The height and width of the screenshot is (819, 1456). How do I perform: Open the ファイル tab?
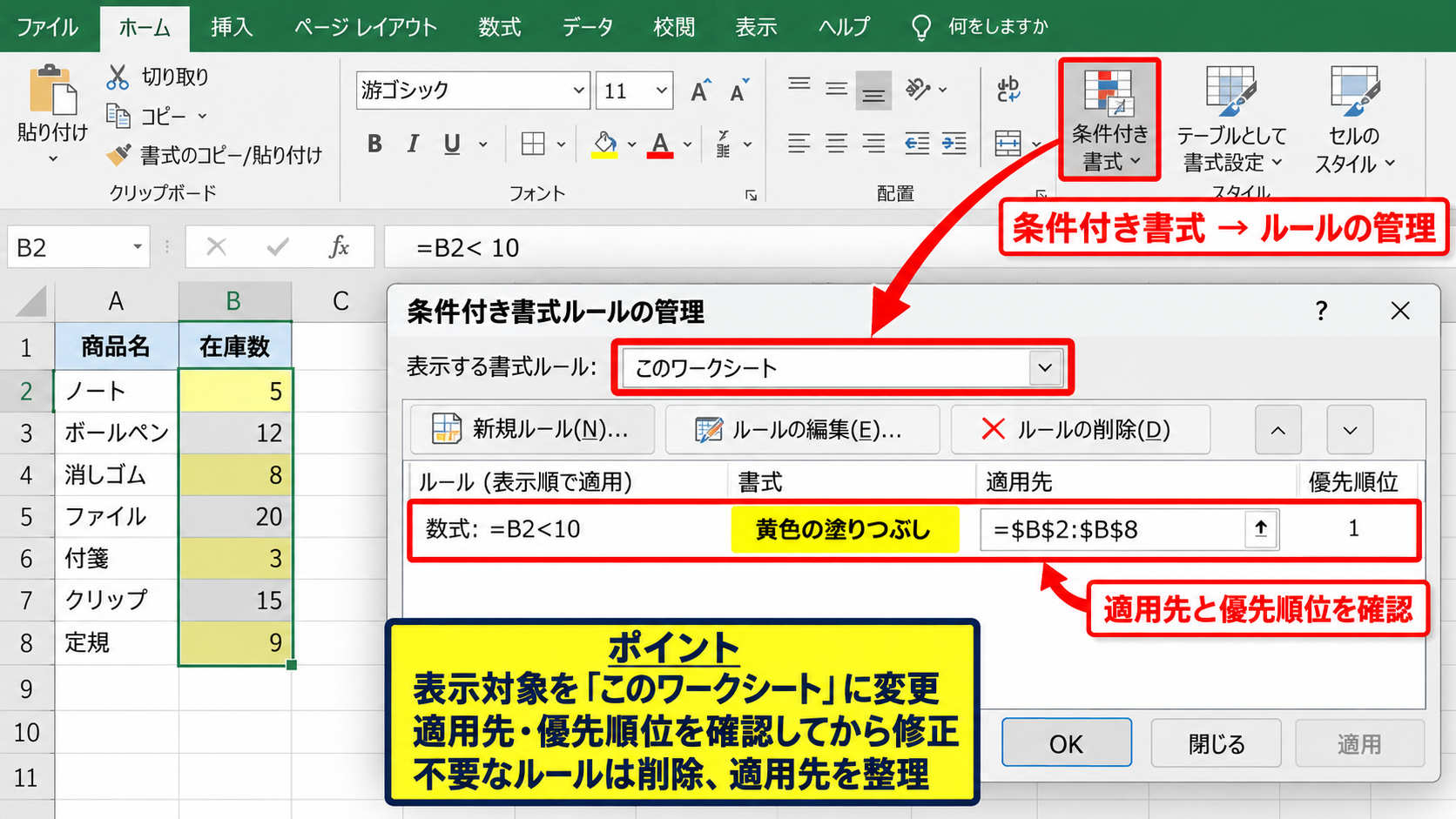(48, 27)
